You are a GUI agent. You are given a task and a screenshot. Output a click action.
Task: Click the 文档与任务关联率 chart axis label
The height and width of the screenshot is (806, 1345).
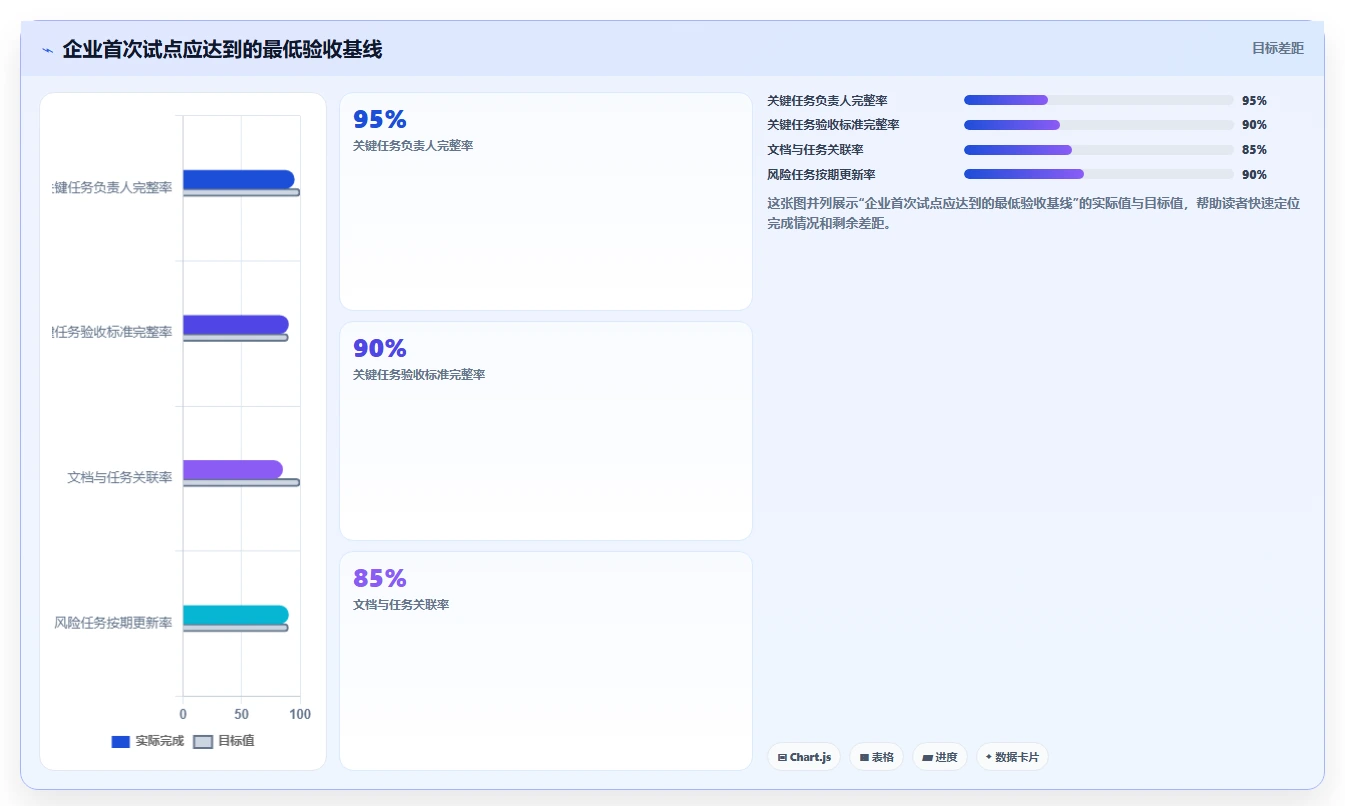pyautogui.click(x=120, y=478)
